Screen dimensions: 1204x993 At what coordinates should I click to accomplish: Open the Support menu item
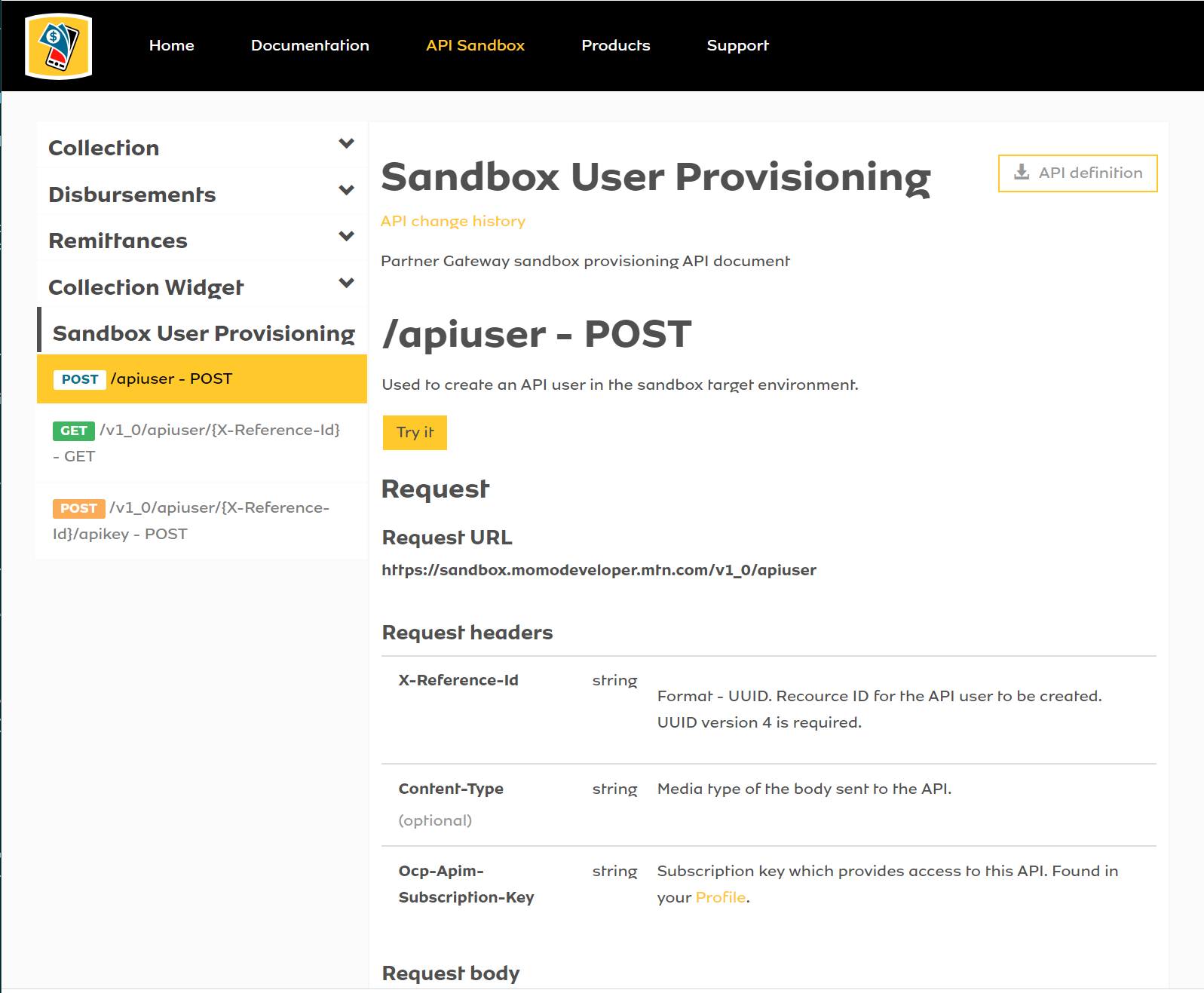(738, 45)
